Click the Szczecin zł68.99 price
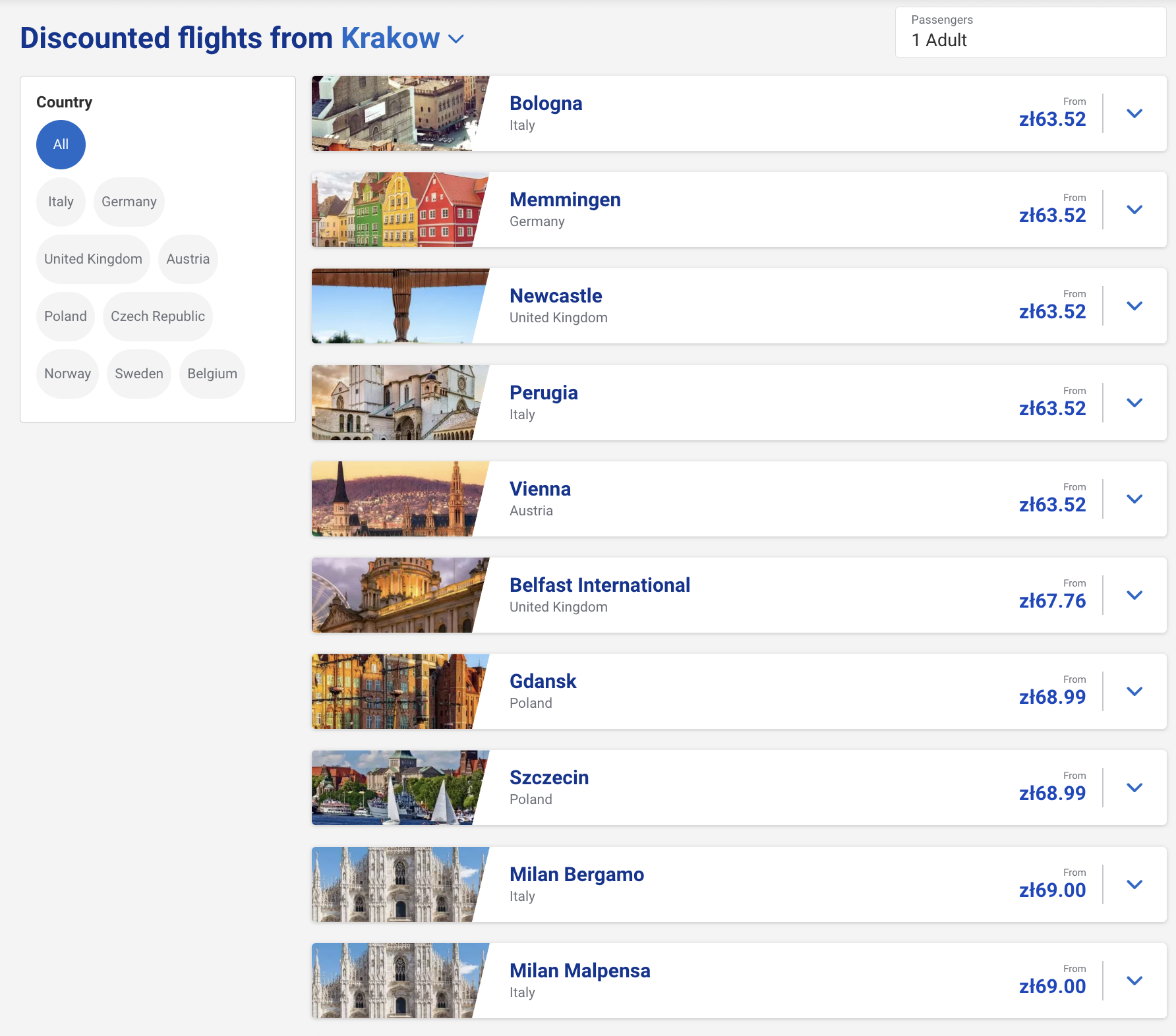 point(1052,793)
